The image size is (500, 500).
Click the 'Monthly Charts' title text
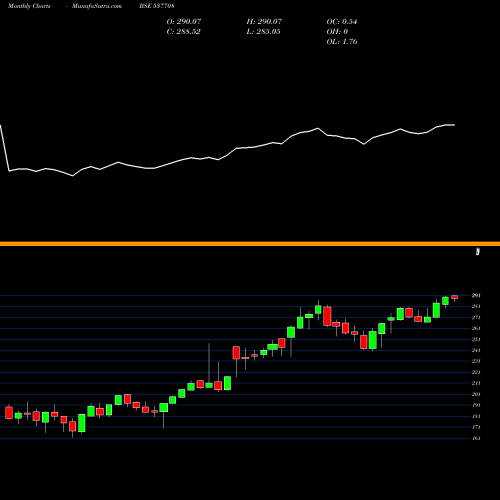point(29,6)
